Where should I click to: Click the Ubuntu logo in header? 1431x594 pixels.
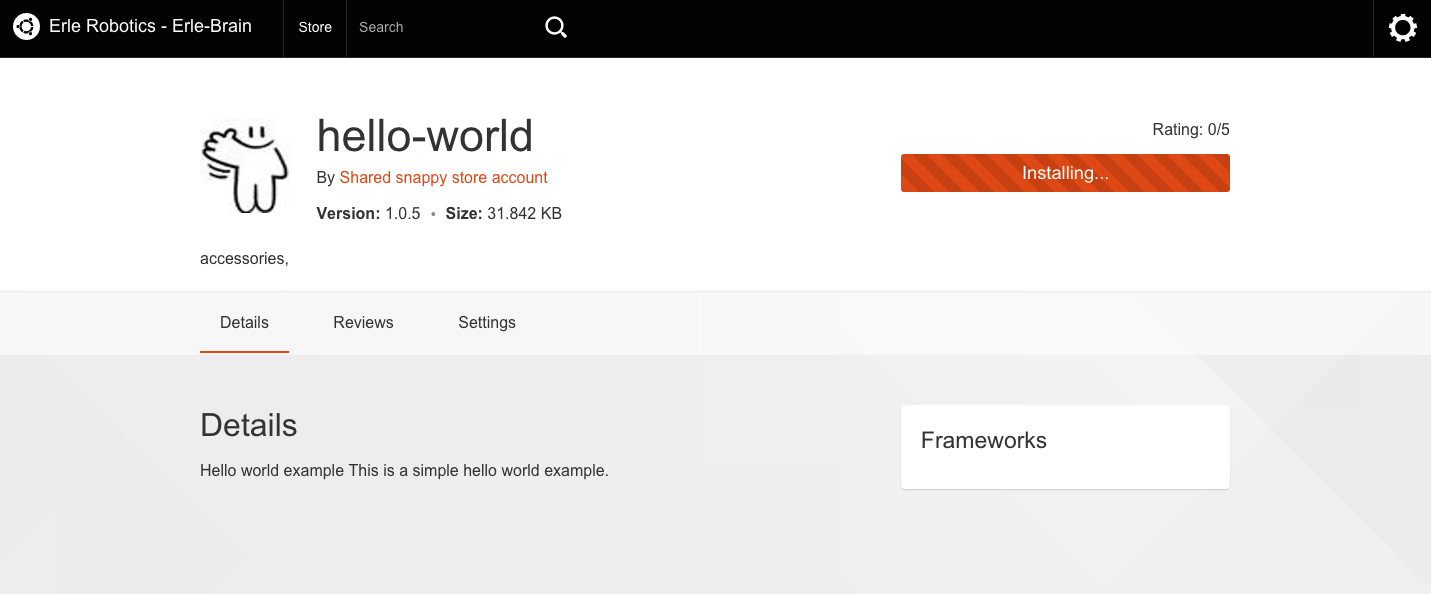26,27
